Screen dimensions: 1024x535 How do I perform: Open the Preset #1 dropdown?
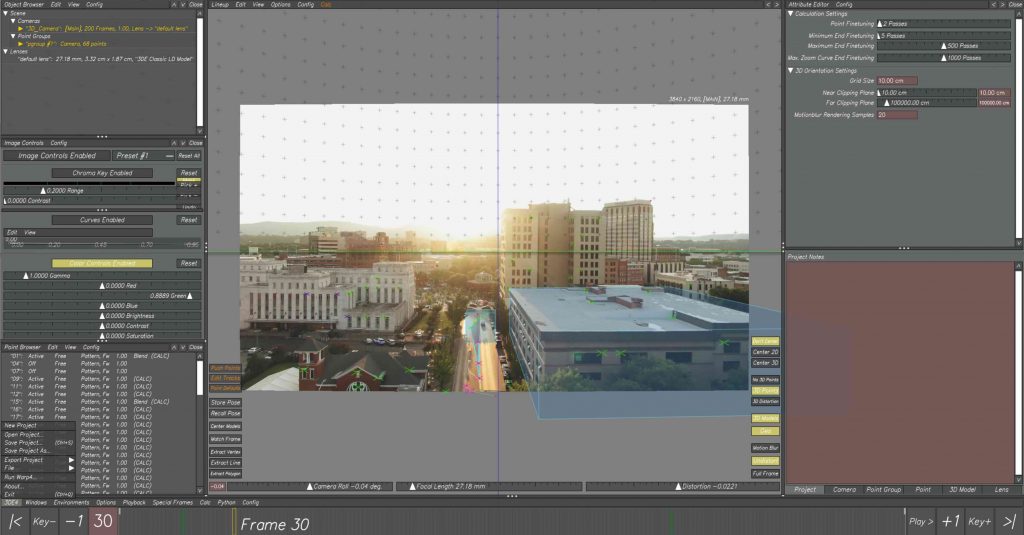coord(143,156)
